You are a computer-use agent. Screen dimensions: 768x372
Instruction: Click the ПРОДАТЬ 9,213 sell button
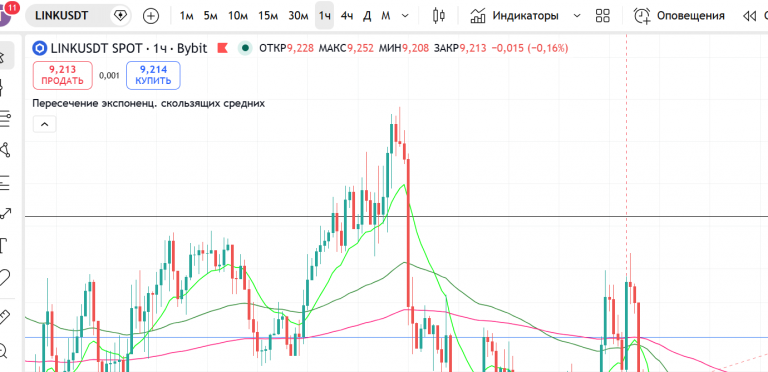tap(63, 75)
